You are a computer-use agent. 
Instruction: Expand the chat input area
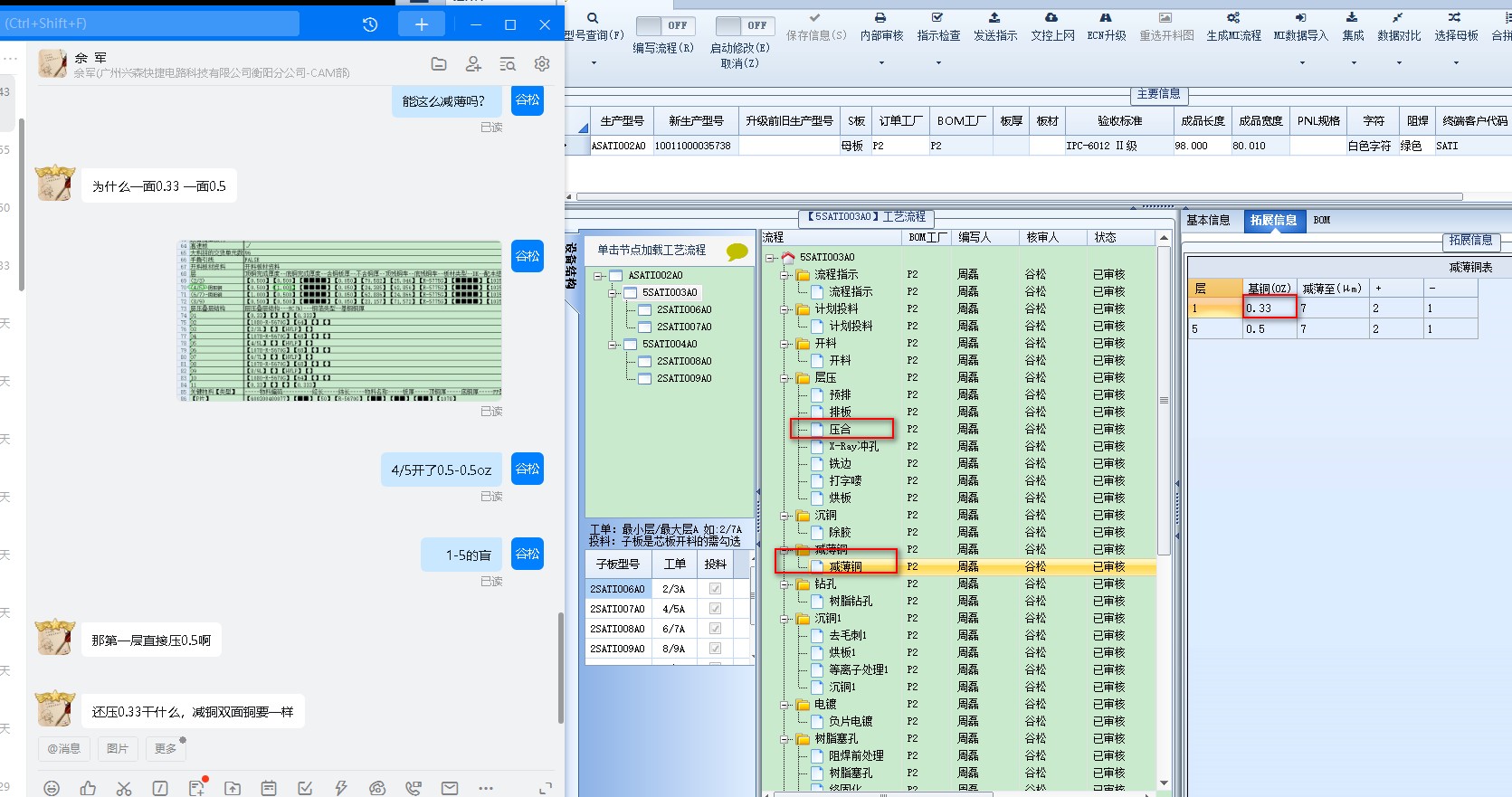click(546, 788)
